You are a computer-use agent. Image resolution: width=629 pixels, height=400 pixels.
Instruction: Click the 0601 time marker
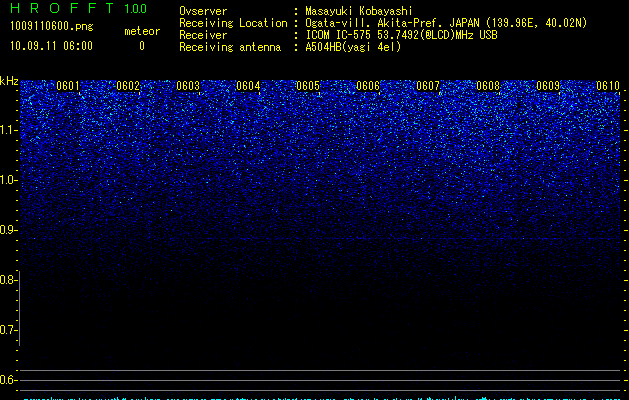point(68,86)
